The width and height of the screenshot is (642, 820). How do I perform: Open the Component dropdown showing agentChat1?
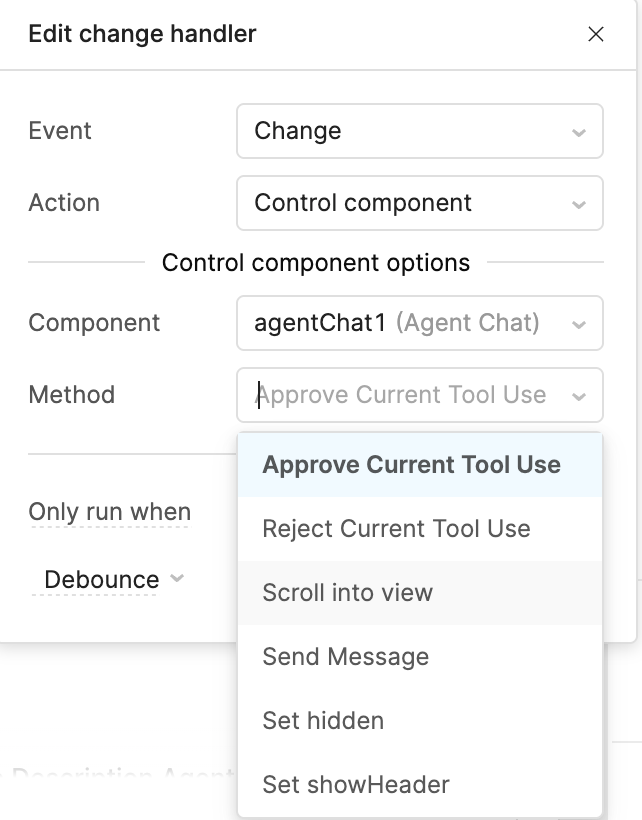(x=405, y=323)
